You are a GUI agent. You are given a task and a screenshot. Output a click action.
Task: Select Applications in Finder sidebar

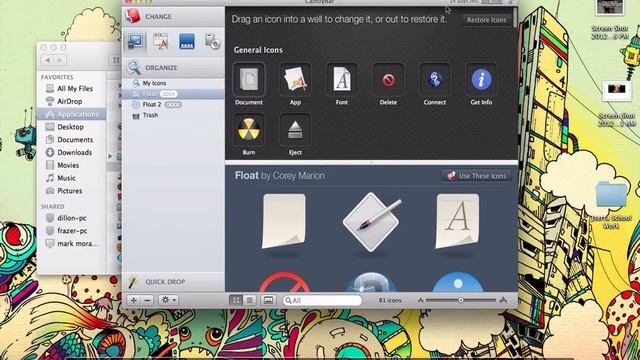(x=71, y=114)
